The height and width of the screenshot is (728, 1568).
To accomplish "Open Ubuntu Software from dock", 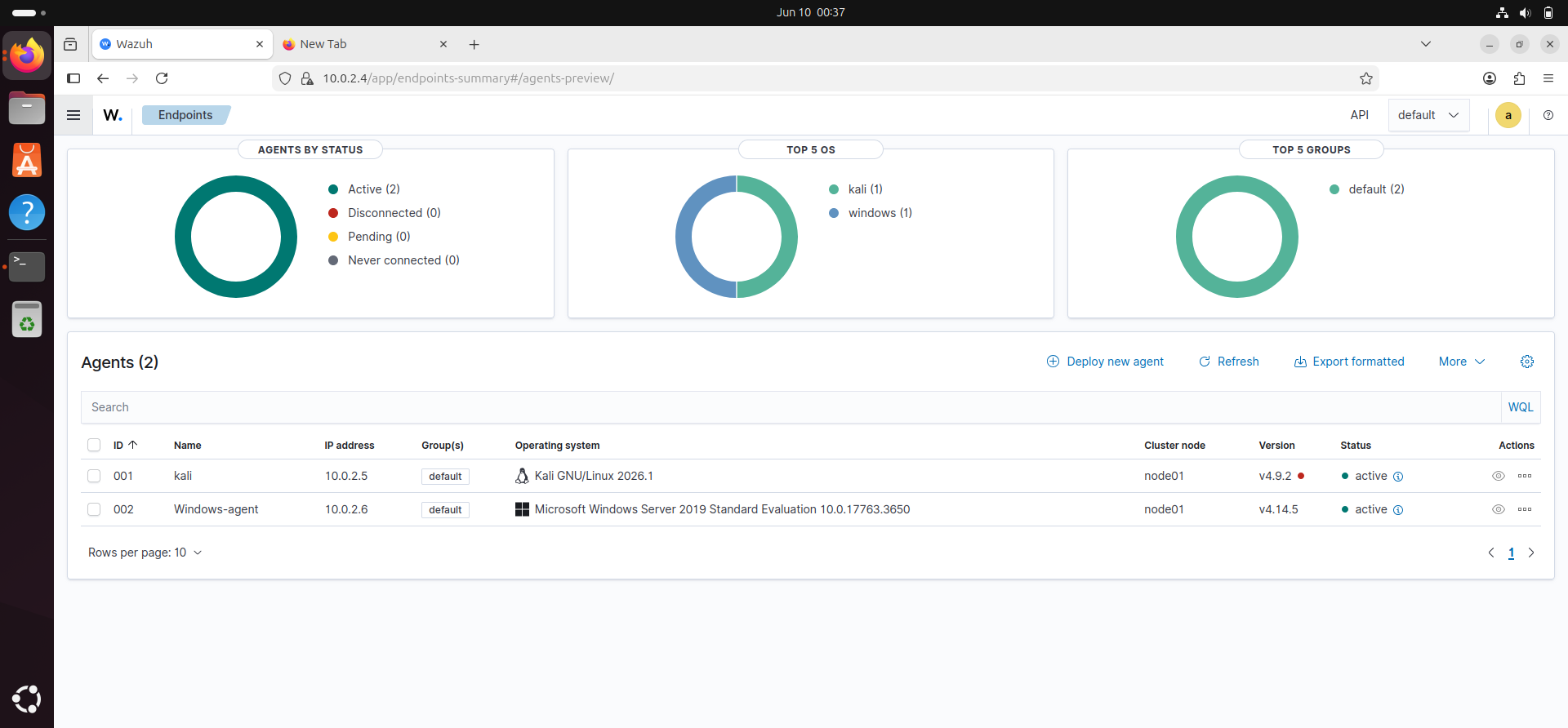I will pyautogui.click(x=27, y=160).
